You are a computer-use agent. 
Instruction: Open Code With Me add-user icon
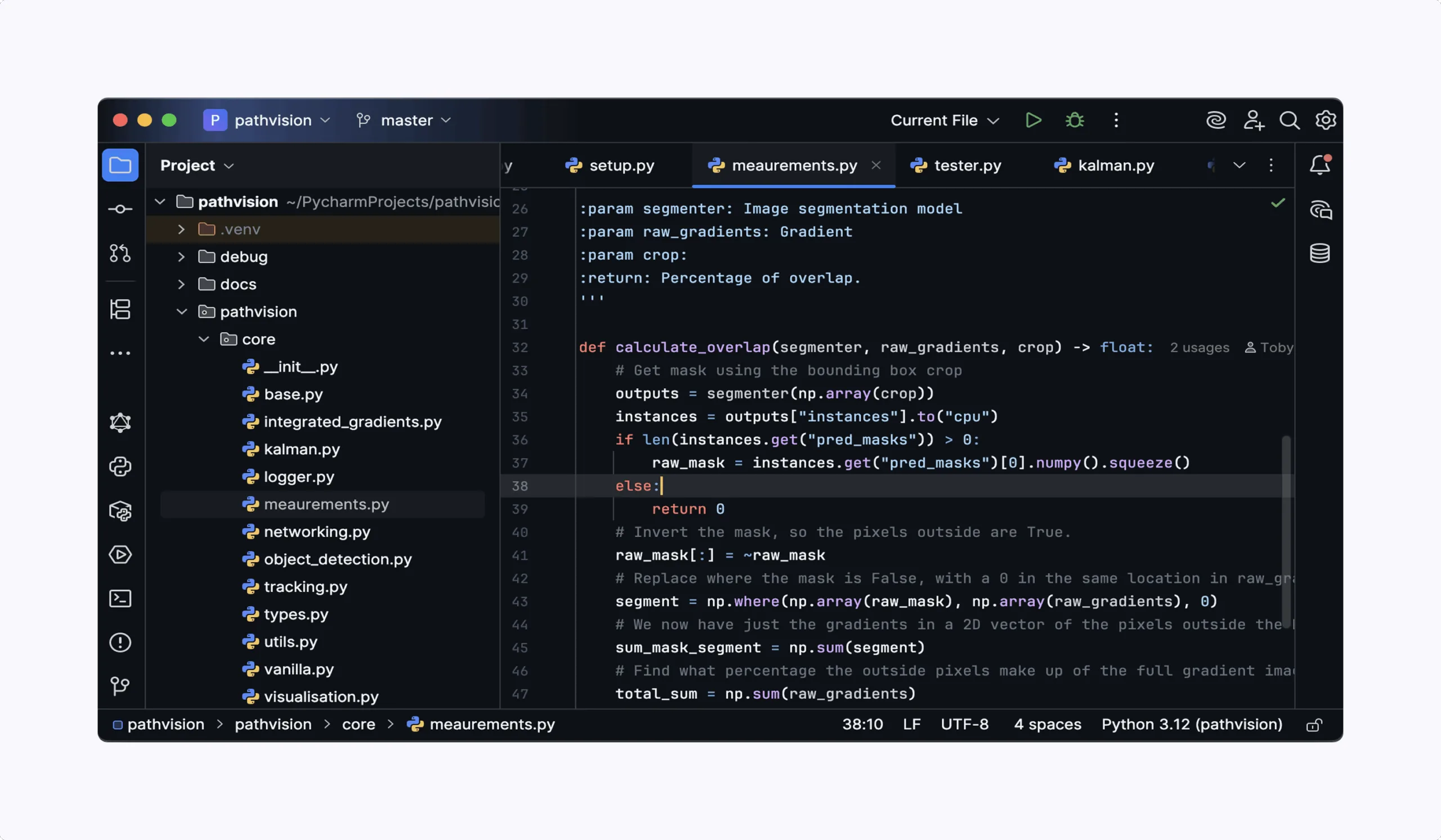(1253, 120)
